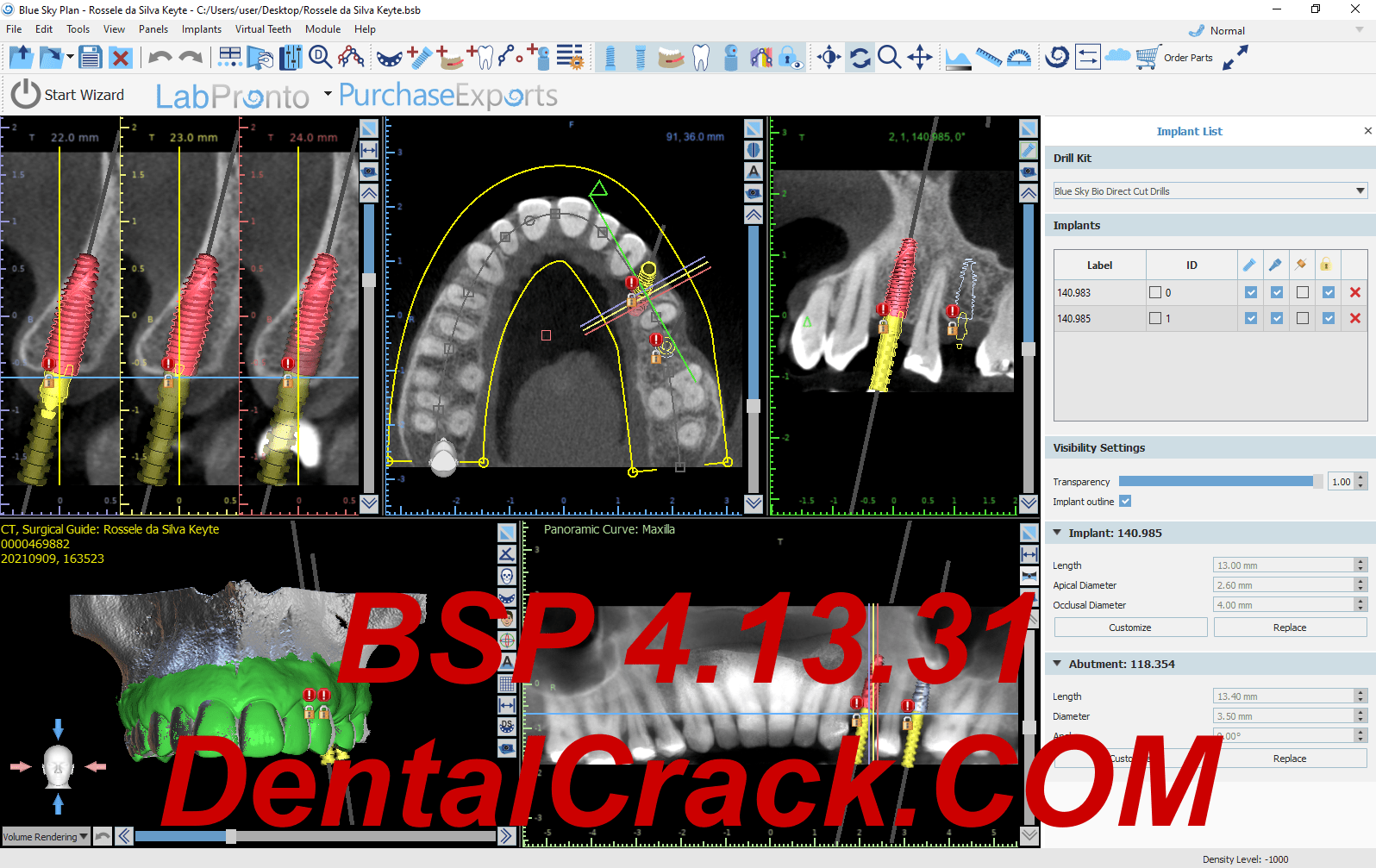Toggle the lock checkbox for 140.985

tap(1329, 318)
